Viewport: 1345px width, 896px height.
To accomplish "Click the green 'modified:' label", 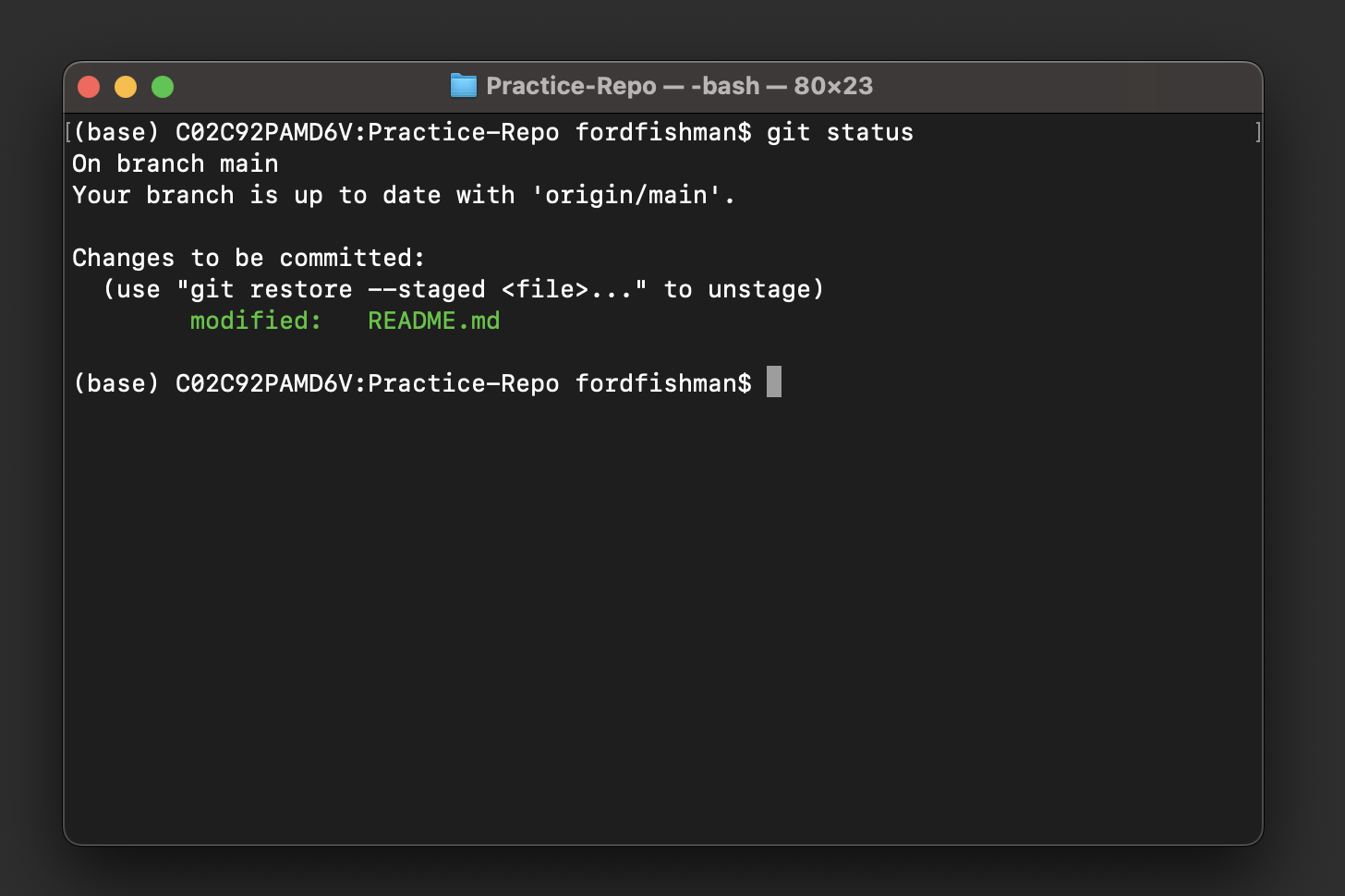I will 256,321.
